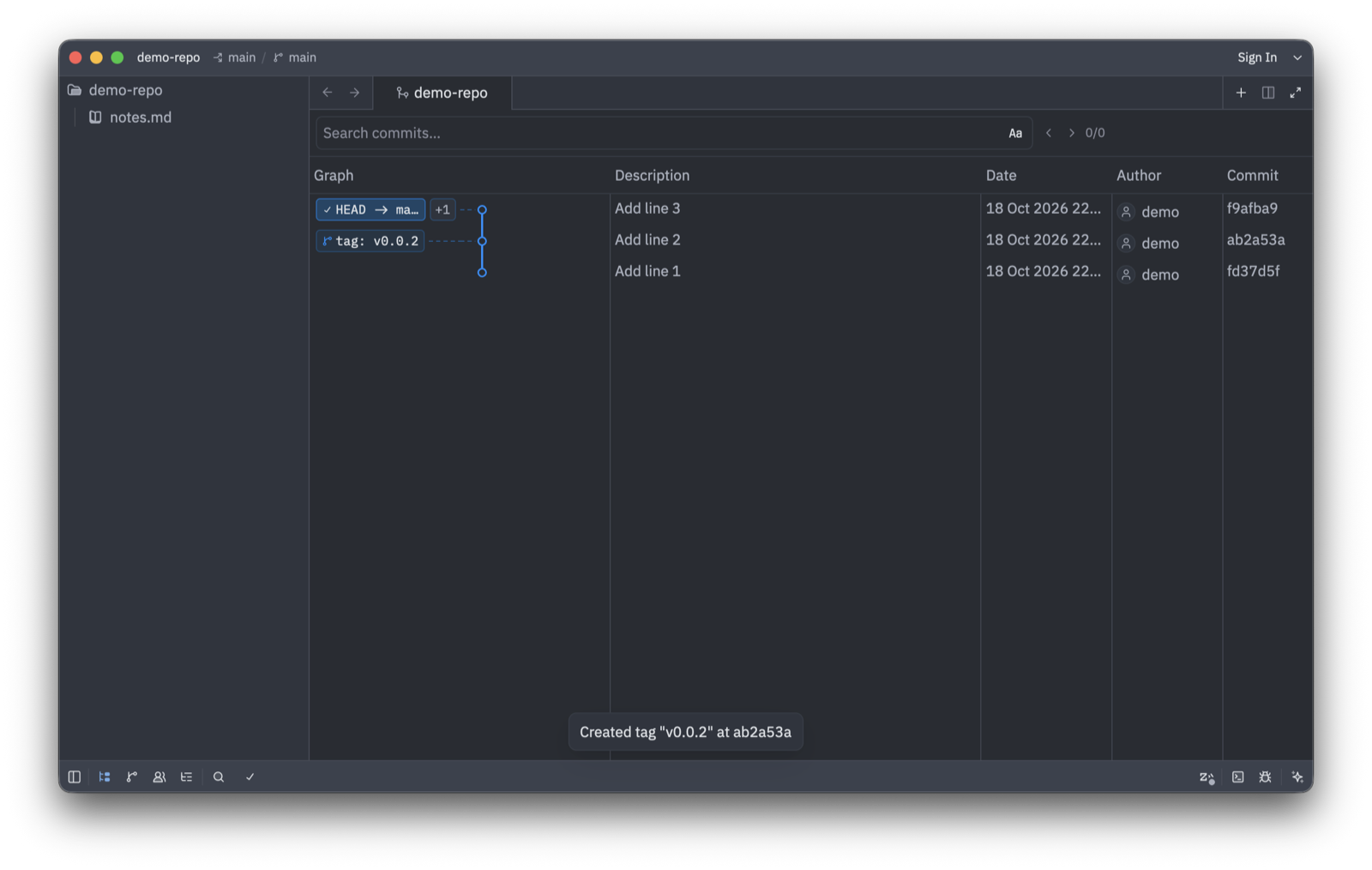Image resolution: width=1372 pixels, height=870 pixels.
Task: Zoom the pane with expand arrows icon
Action: 1296,93
